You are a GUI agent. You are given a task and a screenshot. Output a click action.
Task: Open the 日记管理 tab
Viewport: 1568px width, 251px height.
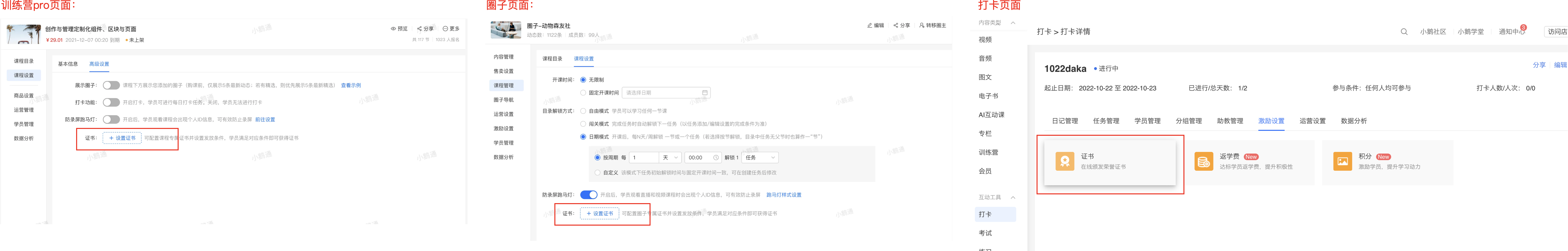pos(1065,121)
